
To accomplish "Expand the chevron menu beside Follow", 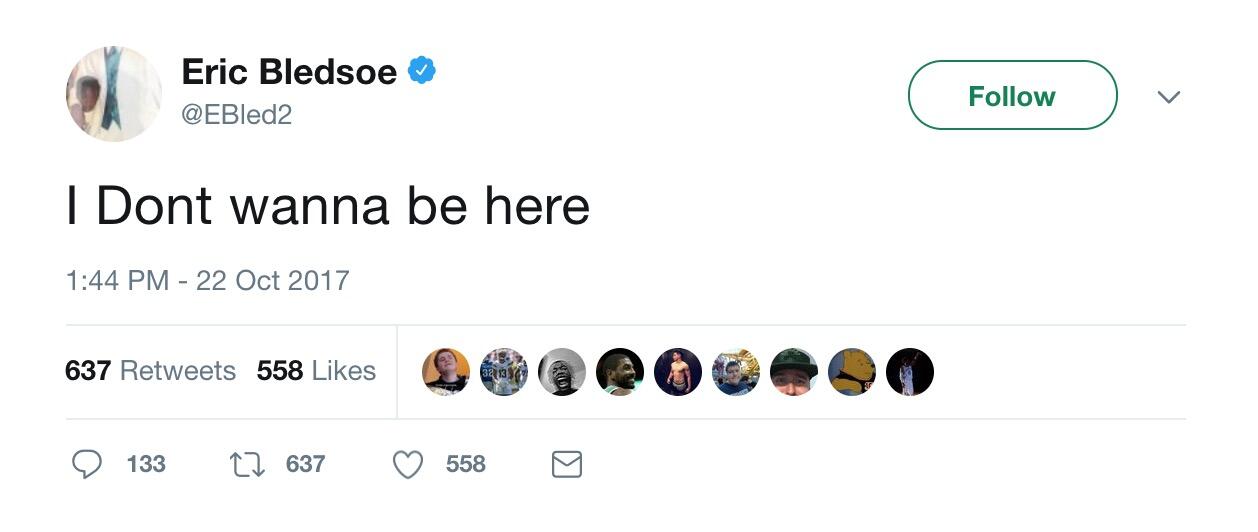I will coord(1168,97).
